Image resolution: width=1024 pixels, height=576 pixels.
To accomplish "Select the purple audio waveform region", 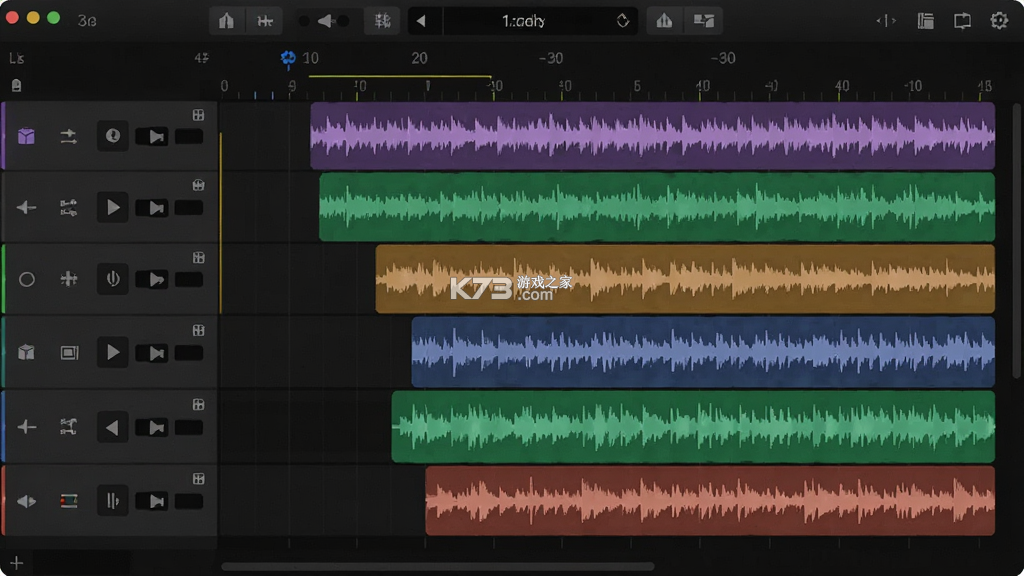I will tap(652, 136).
